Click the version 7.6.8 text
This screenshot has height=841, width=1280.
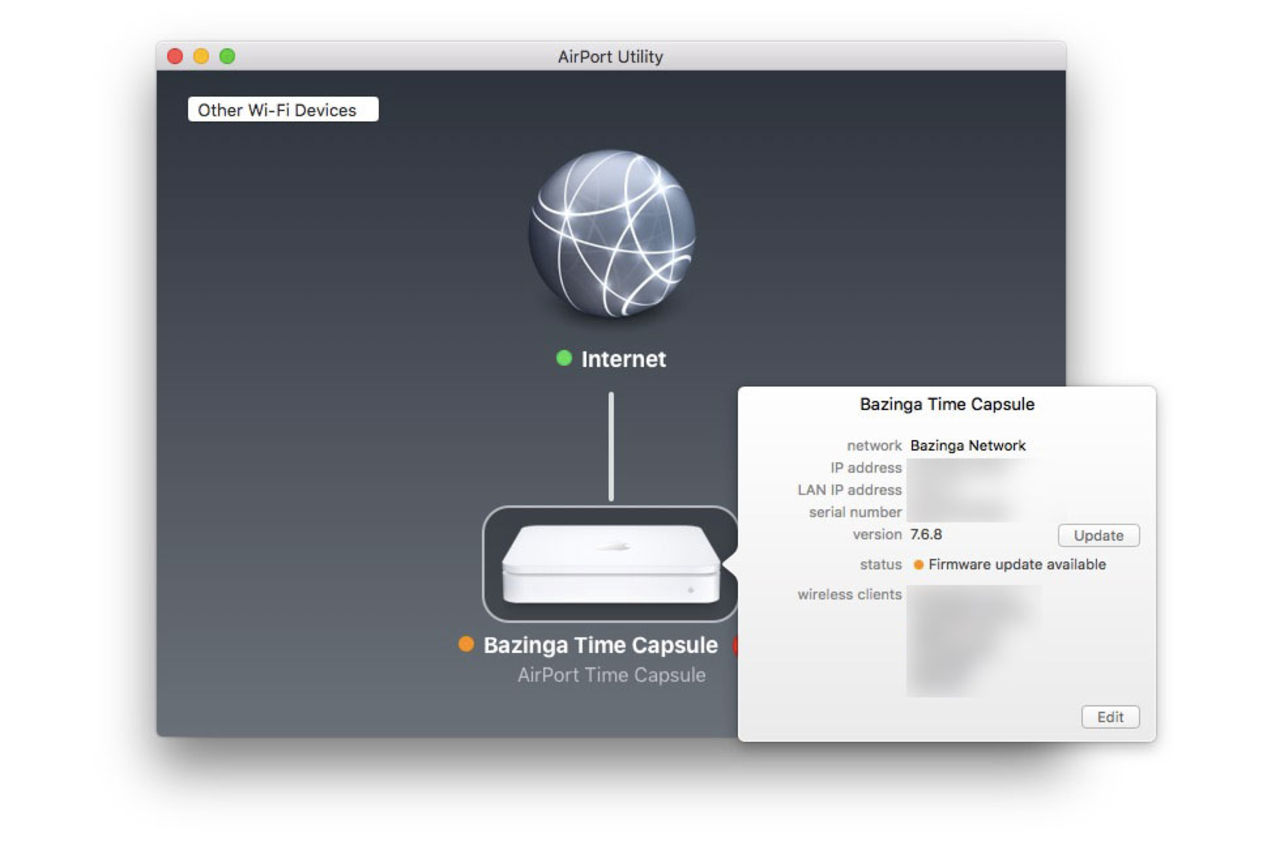coord(926,535)
